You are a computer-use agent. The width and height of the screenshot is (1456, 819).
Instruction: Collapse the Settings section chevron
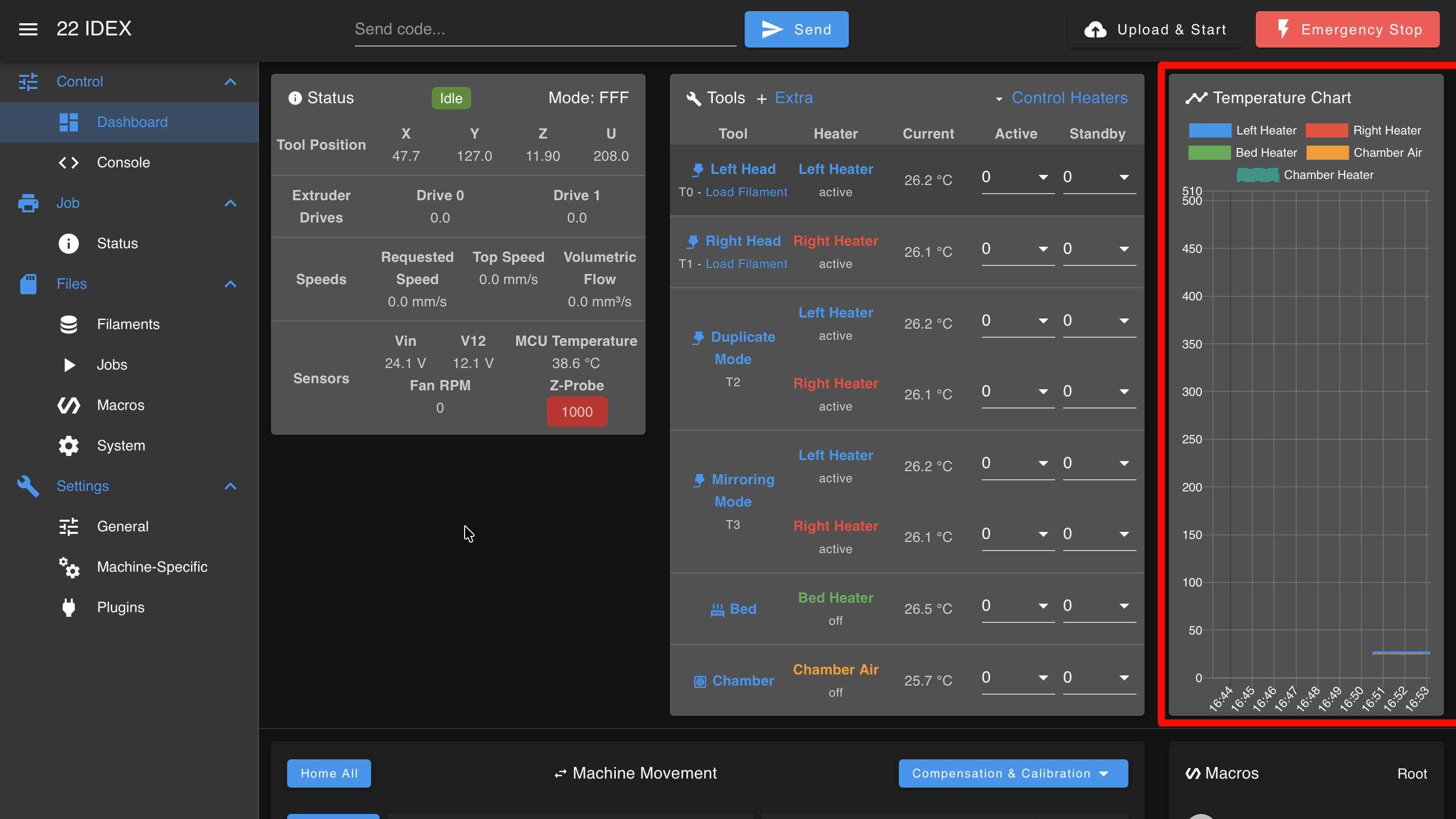coord(230,486)
